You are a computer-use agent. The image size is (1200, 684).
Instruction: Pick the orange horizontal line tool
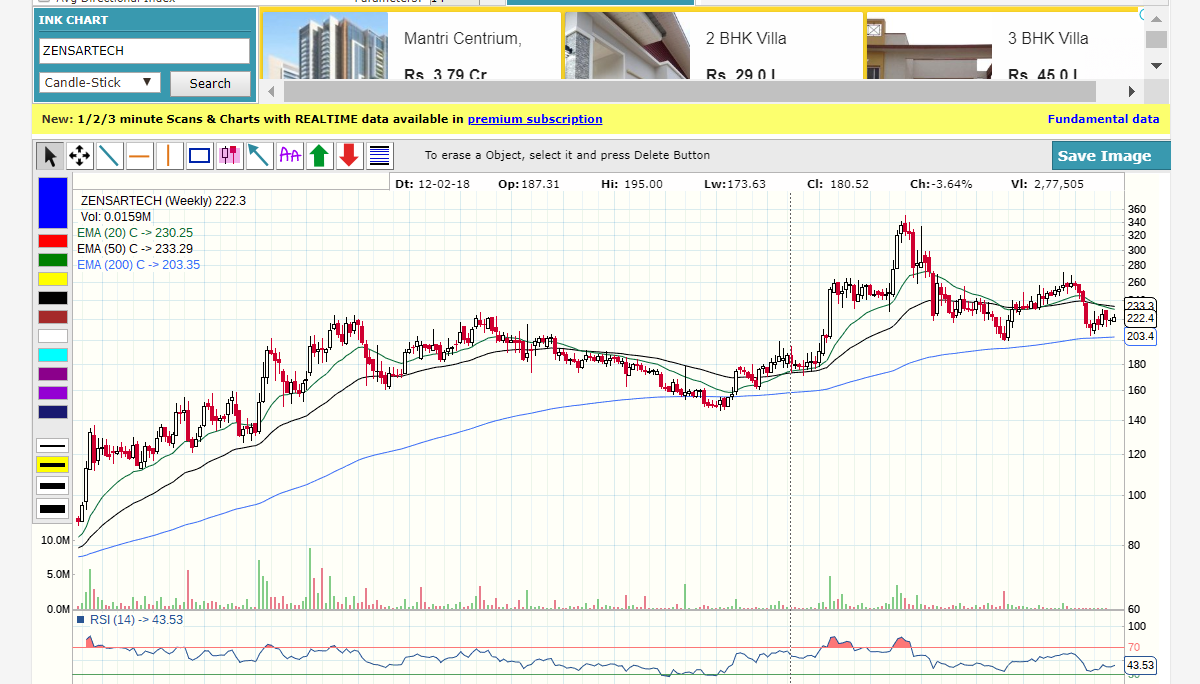(x=139, y=156)
